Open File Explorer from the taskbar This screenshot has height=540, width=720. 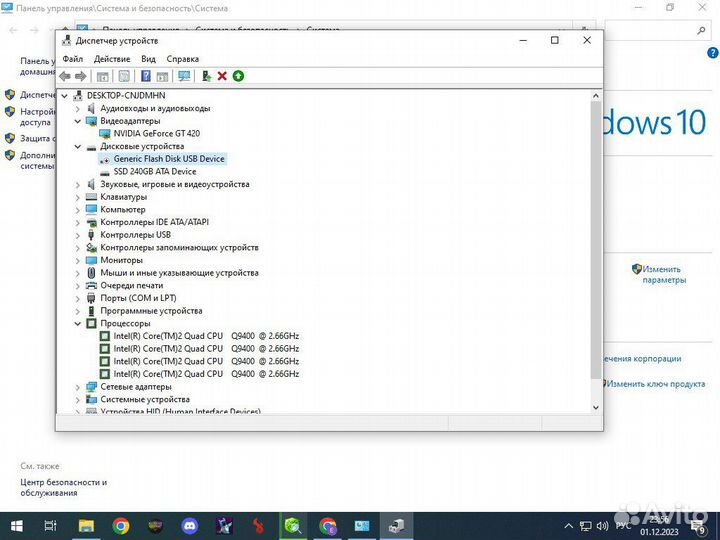coord(86,526)
